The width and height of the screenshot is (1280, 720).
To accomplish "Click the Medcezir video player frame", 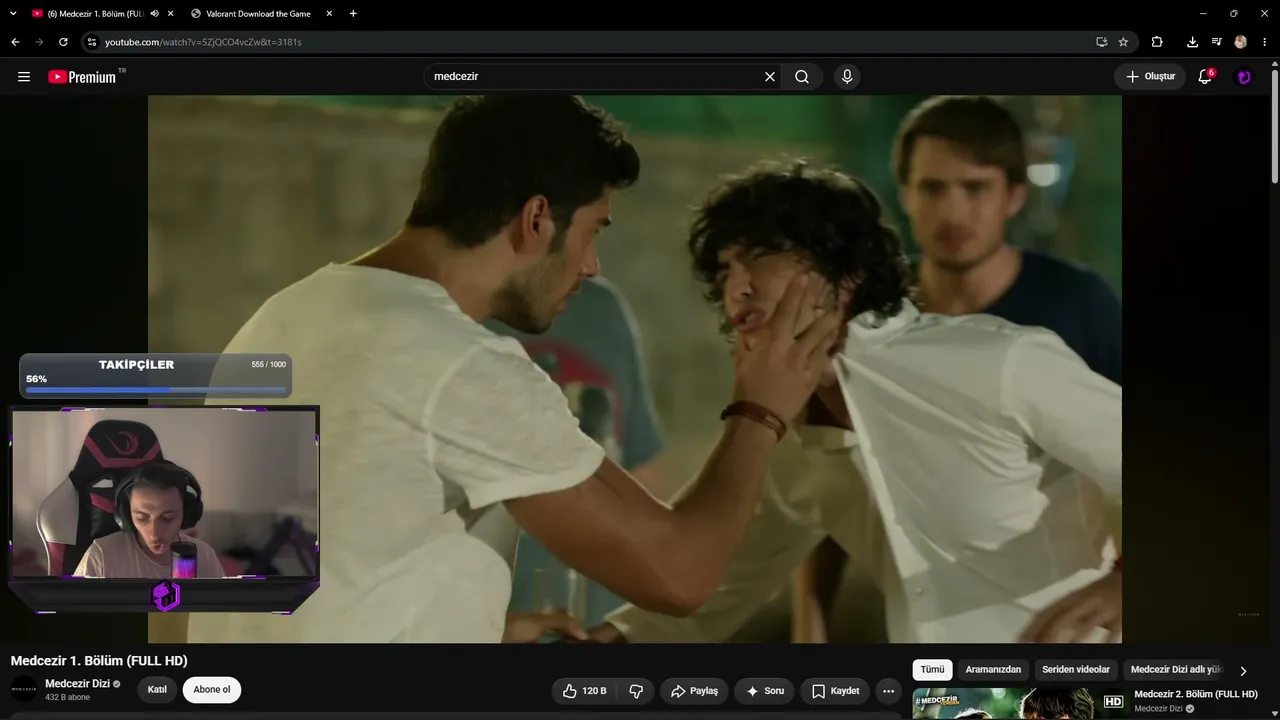I will click(x=635, y=369).
